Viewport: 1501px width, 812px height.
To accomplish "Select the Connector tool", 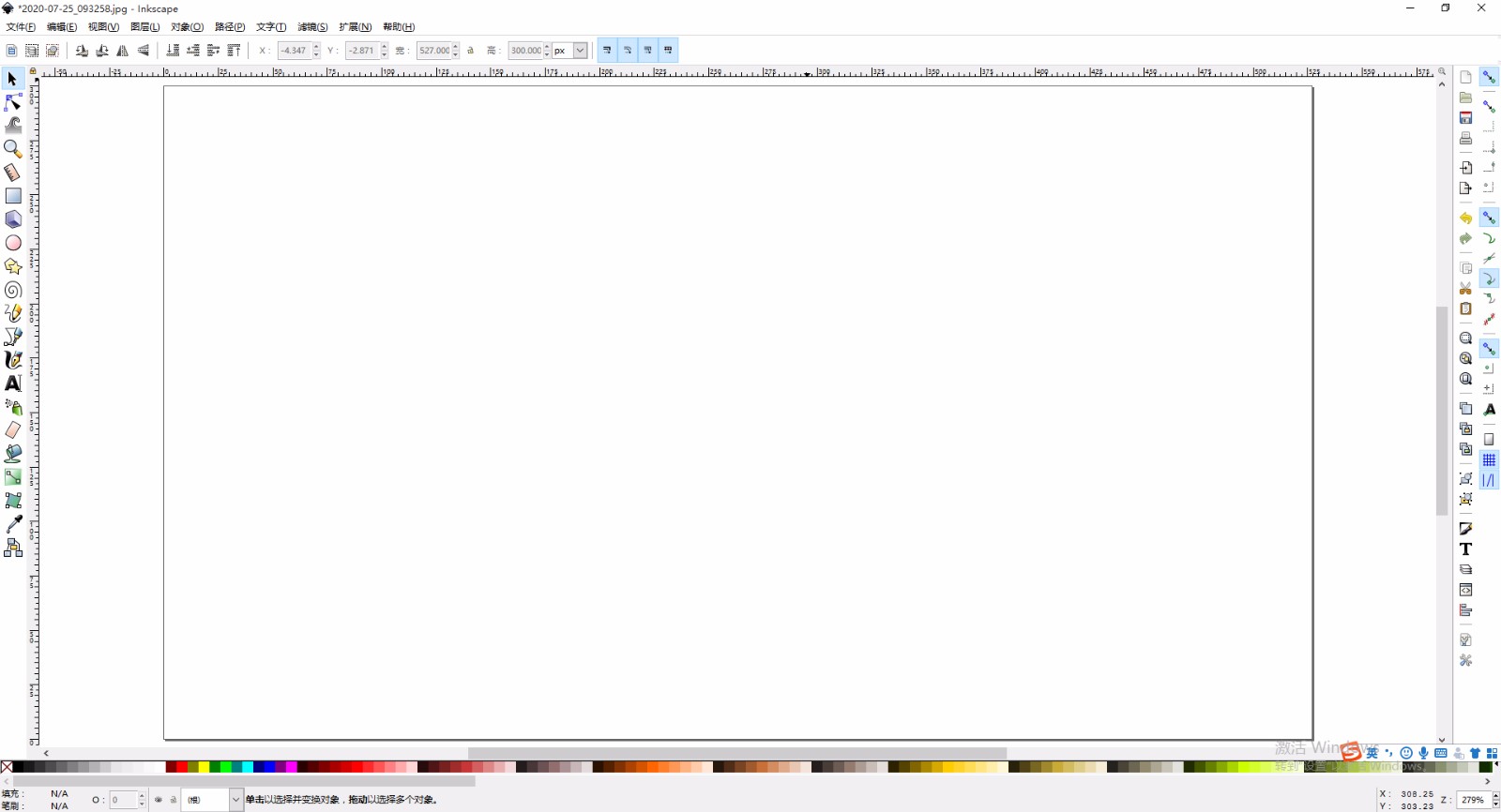I will 13,548.
